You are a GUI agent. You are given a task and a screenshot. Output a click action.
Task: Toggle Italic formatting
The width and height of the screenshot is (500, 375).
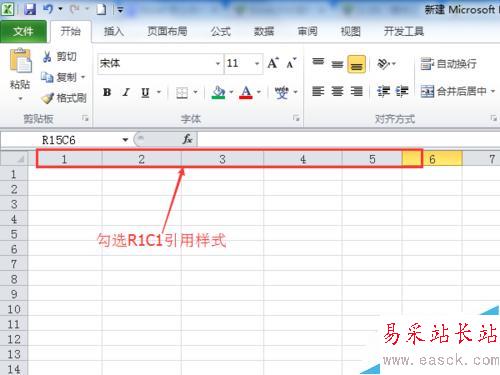126,92
